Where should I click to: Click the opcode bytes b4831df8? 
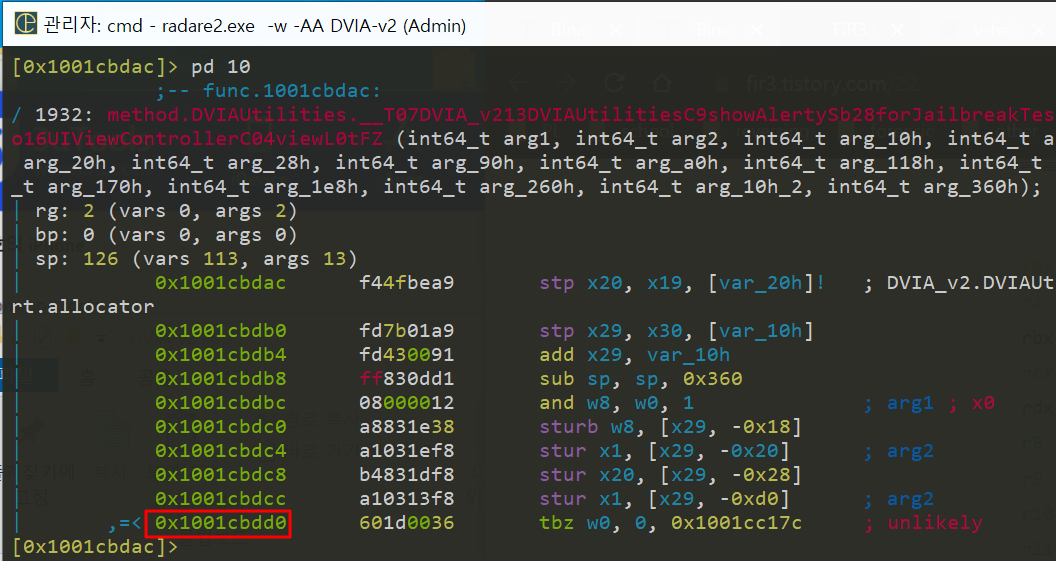click(407, 475)
